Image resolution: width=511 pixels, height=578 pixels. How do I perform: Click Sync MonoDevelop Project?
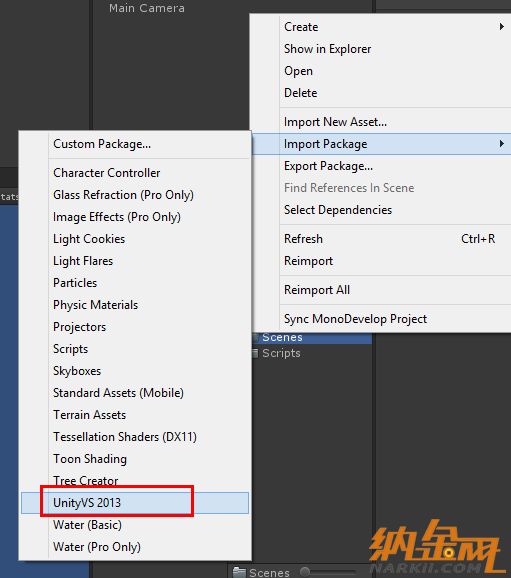pyautogui.click(x=381, y=319)
